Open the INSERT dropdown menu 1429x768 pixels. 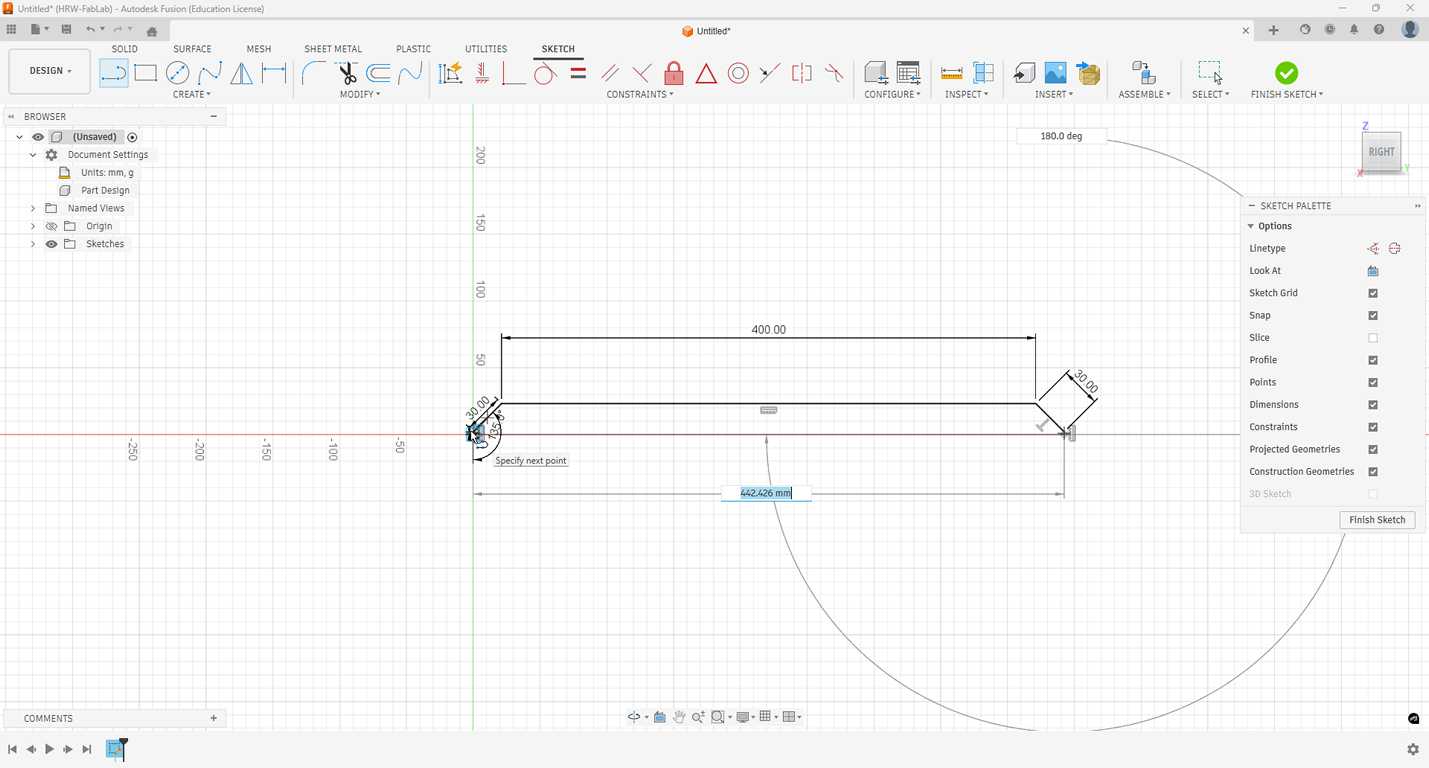1055,94
